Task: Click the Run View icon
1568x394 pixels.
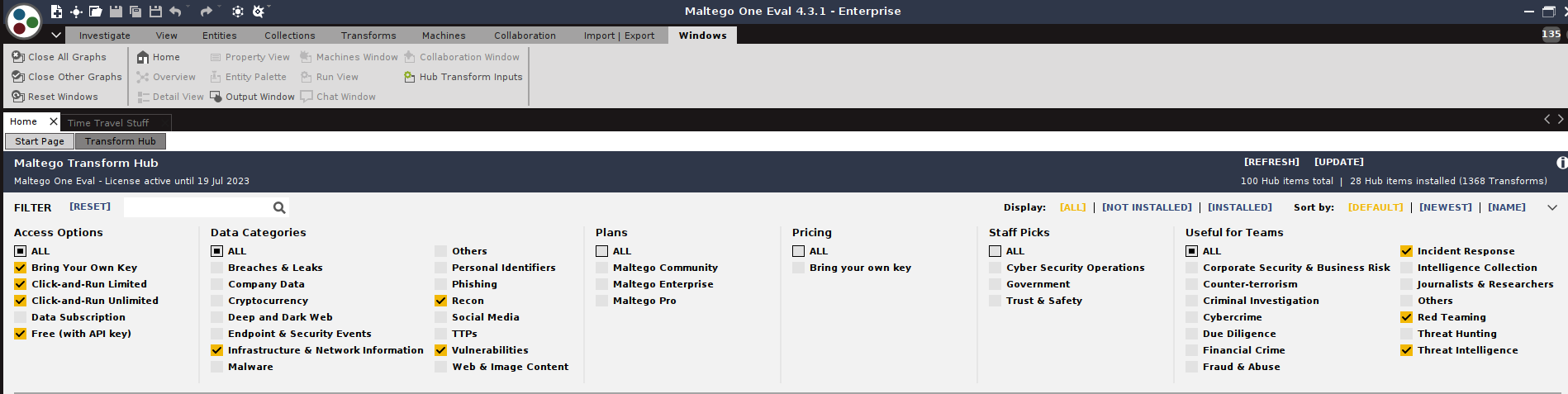Action: tap(306, 77)
